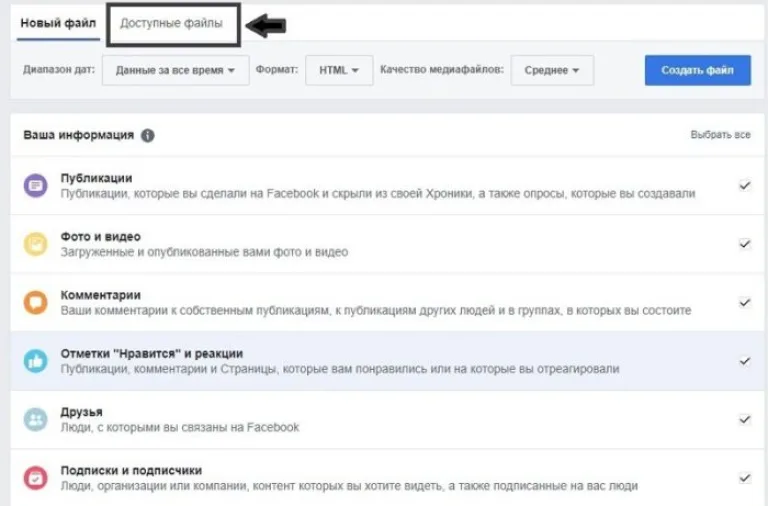Click the Подписки и подписчики heading

click(x=131, y=470)
